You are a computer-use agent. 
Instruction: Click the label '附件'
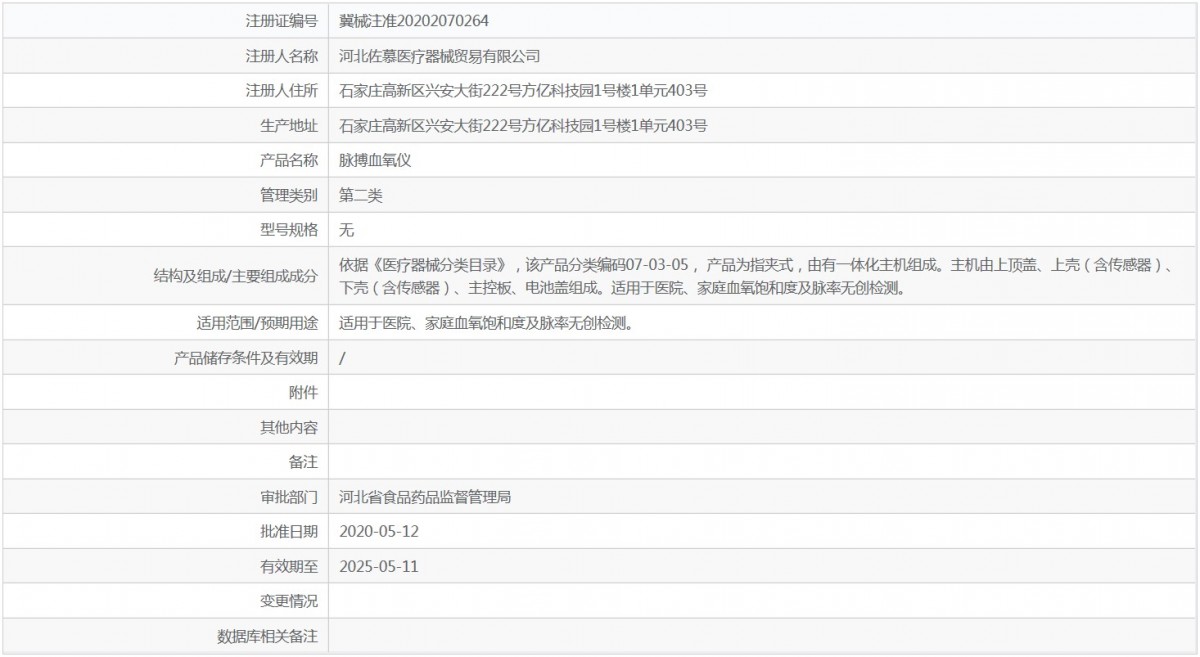(x=303, y=392)
